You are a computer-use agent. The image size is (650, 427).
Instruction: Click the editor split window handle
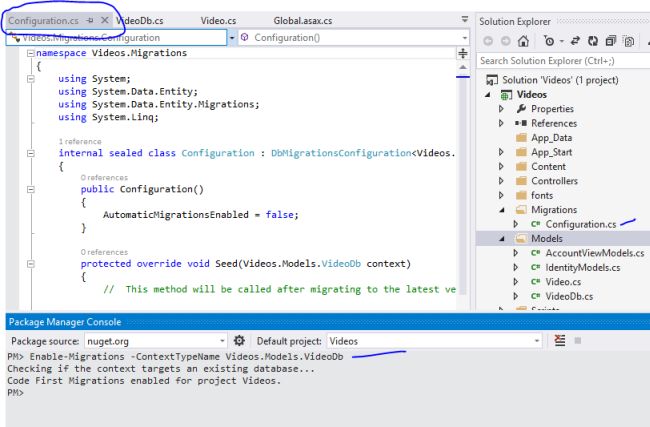(x=463, y=53)
